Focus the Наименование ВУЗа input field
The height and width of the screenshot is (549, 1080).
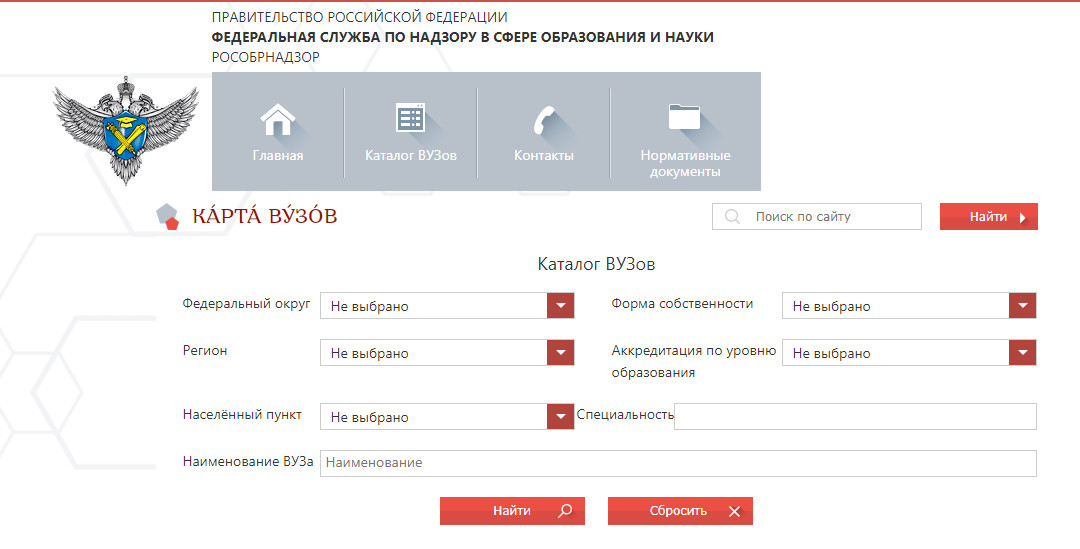(678, 463)
